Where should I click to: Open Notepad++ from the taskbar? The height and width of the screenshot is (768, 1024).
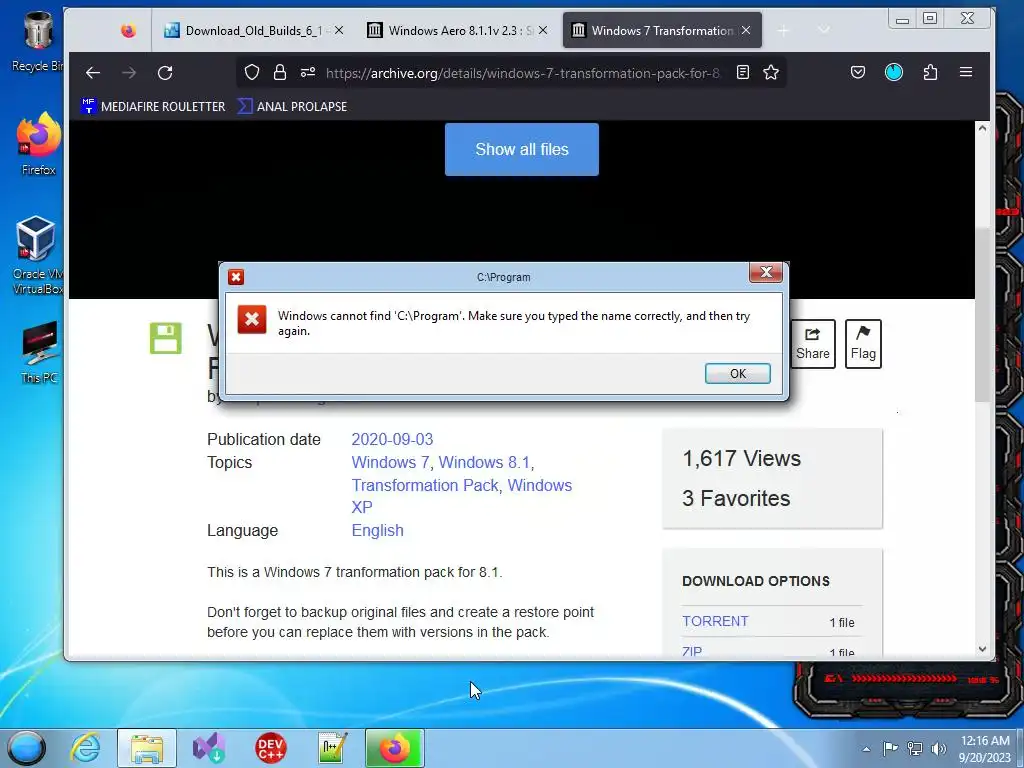click(332, 748)
